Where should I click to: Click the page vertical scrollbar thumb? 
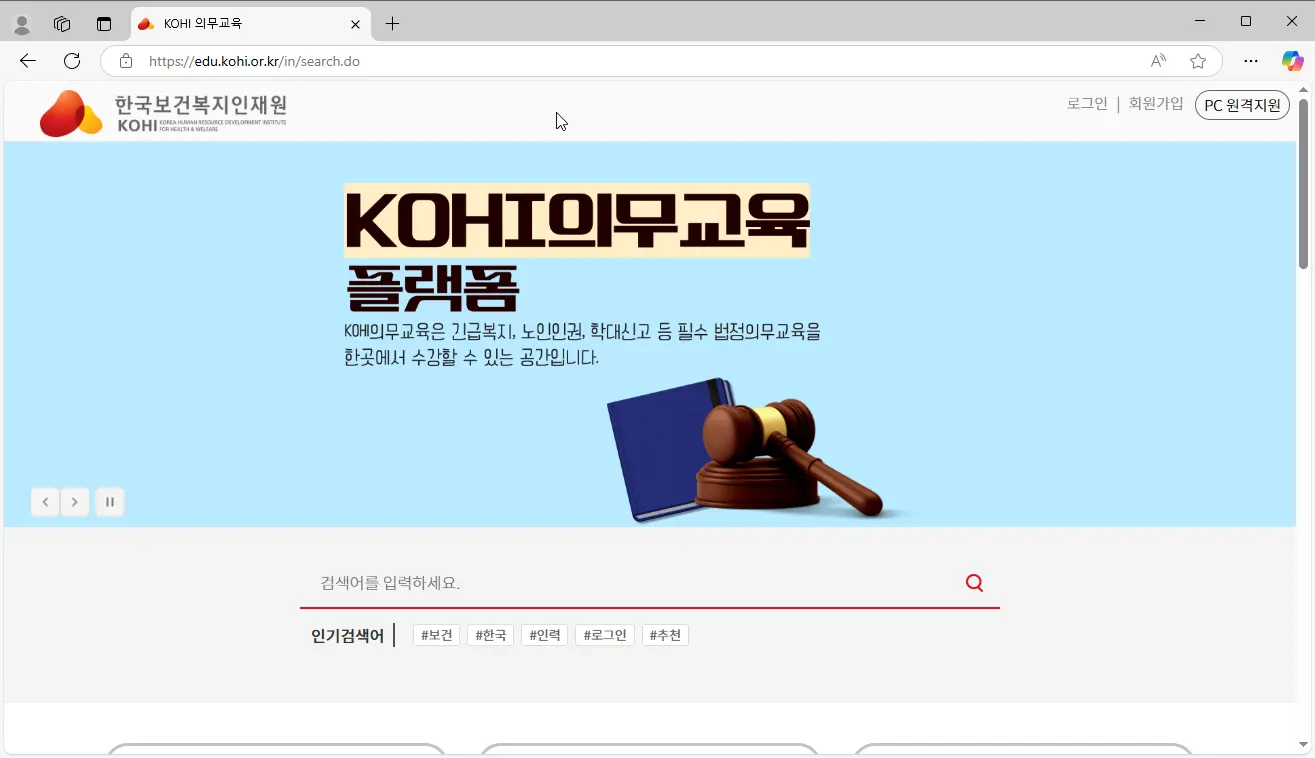pos(1304,183)
